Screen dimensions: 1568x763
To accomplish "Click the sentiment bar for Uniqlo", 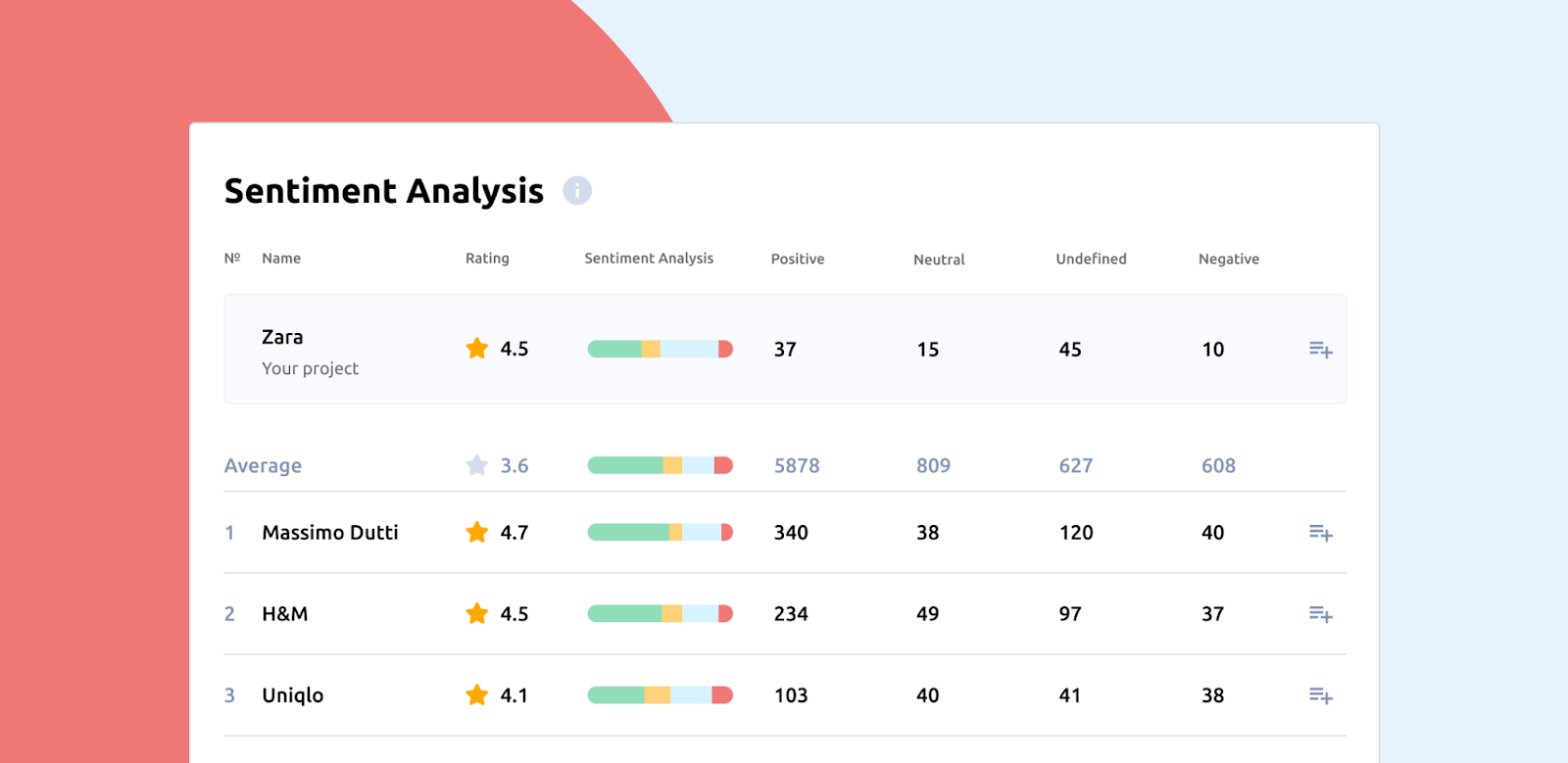I will click(x=661, y=694).
